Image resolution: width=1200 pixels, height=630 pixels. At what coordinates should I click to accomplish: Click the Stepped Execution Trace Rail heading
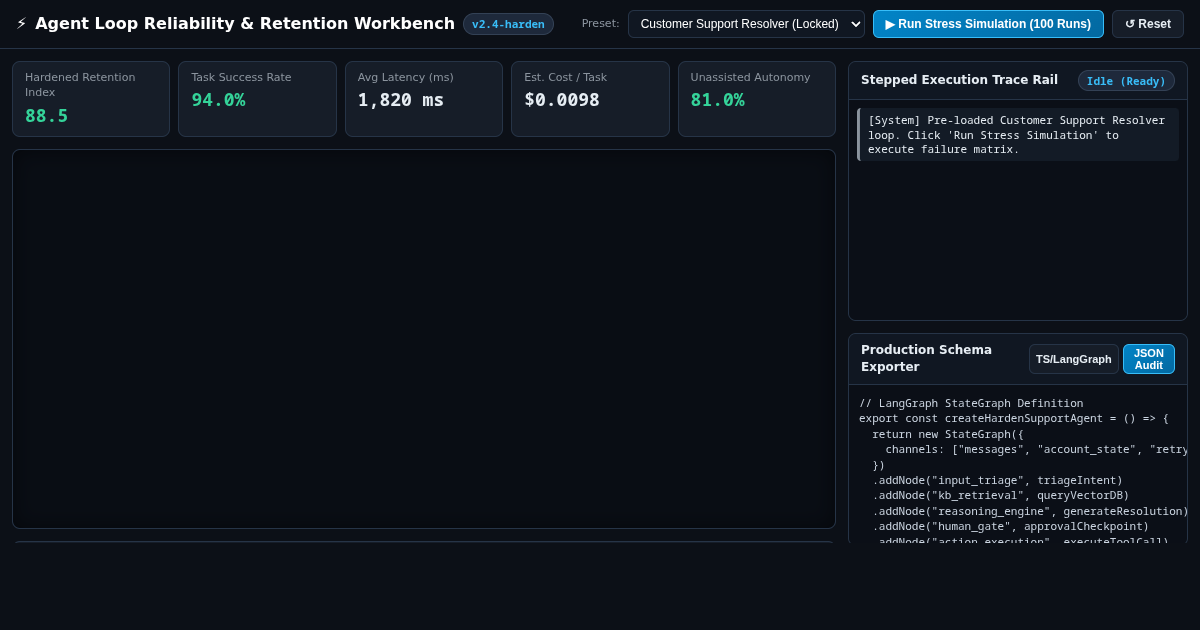[959, 80]
